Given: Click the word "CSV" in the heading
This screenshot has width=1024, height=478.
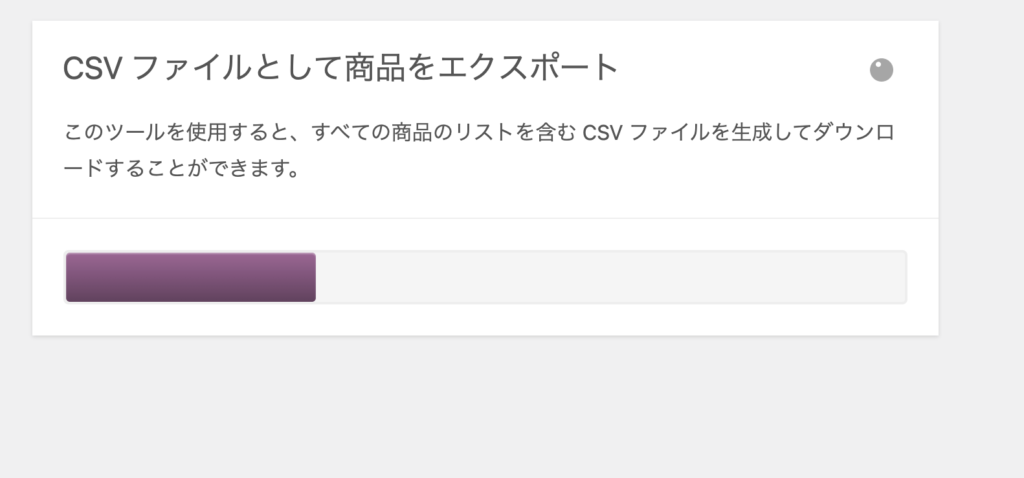Looking at the screenshot, I should click(x=92, y=68).
